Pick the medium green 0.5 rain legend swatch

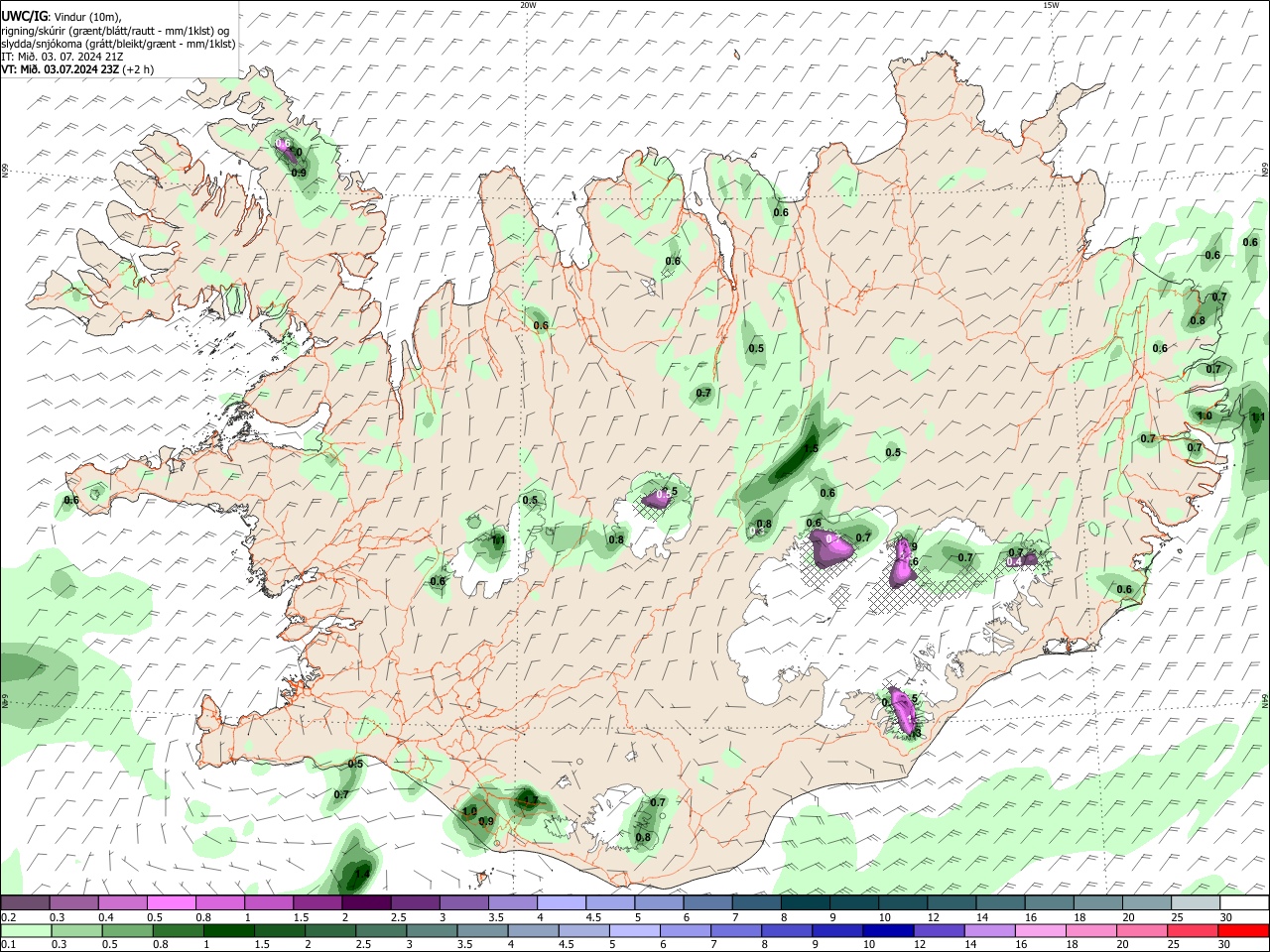[x=127, y=930]
